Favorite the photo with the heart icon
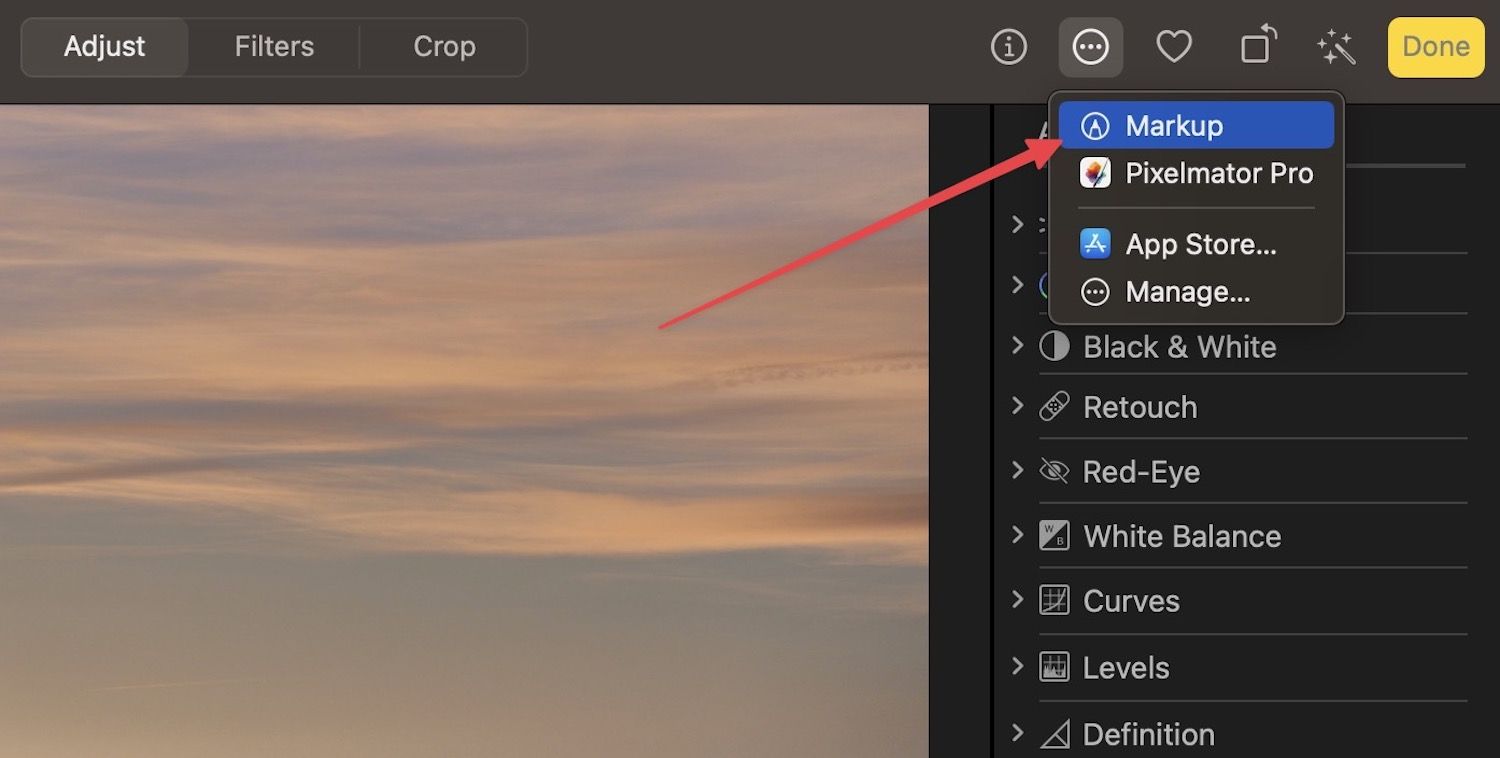The height and width of the screenshot is (758, 1500). [x=1174, y=46]
